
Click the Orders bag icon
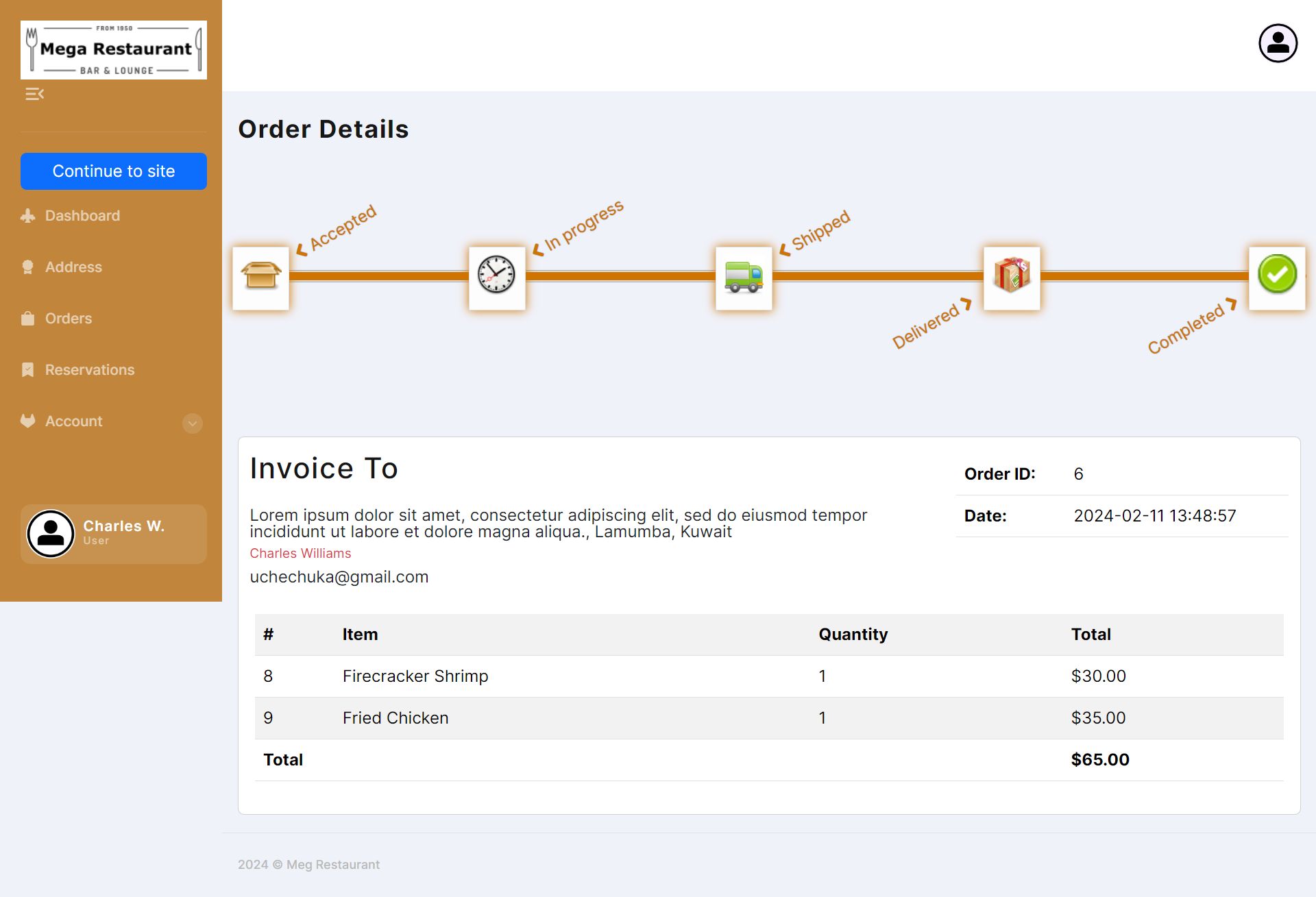point(27,319)
